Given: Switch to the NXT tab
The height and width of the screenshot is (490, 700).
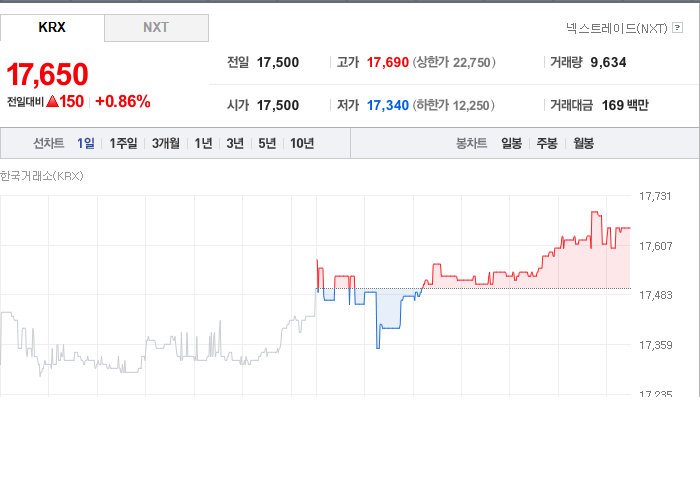Looking at the screenshot, I should pyautogui.click(x=156, y=28).
